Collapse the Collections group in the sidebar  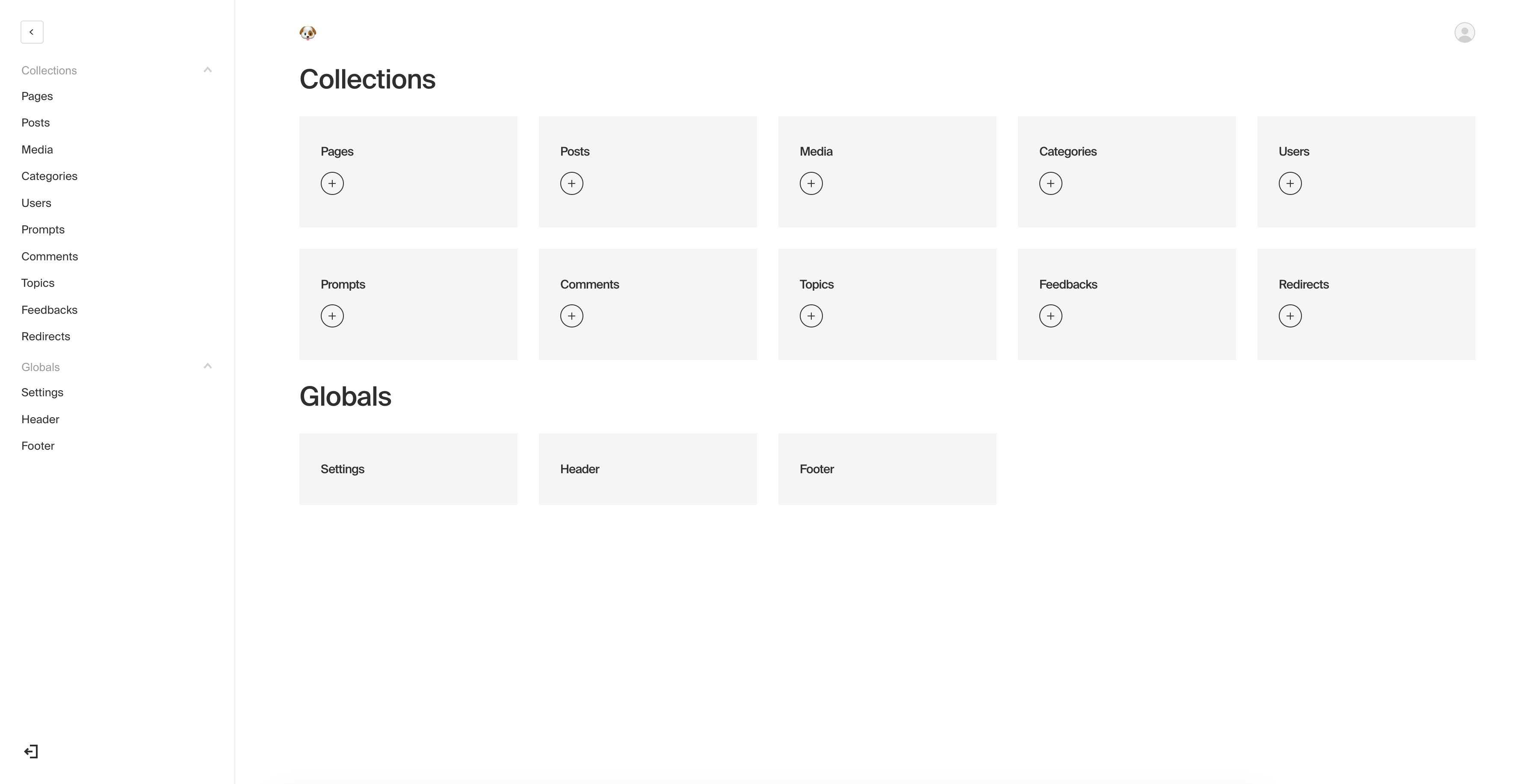(207, 70)
